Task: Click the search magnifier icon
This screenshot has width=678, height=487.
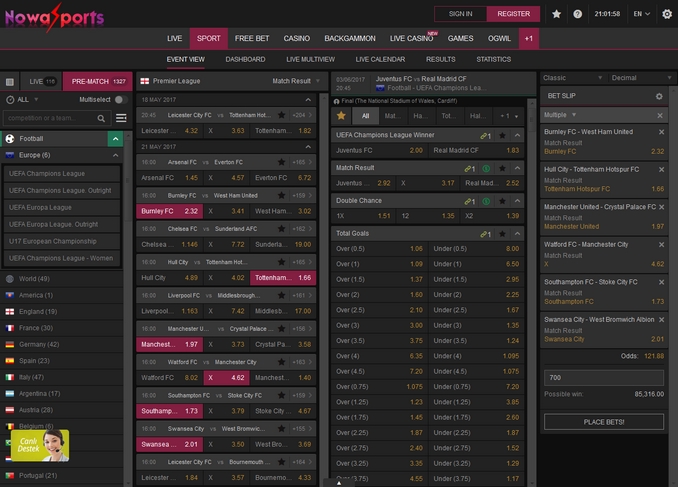Action: click(x=101, y=118)
